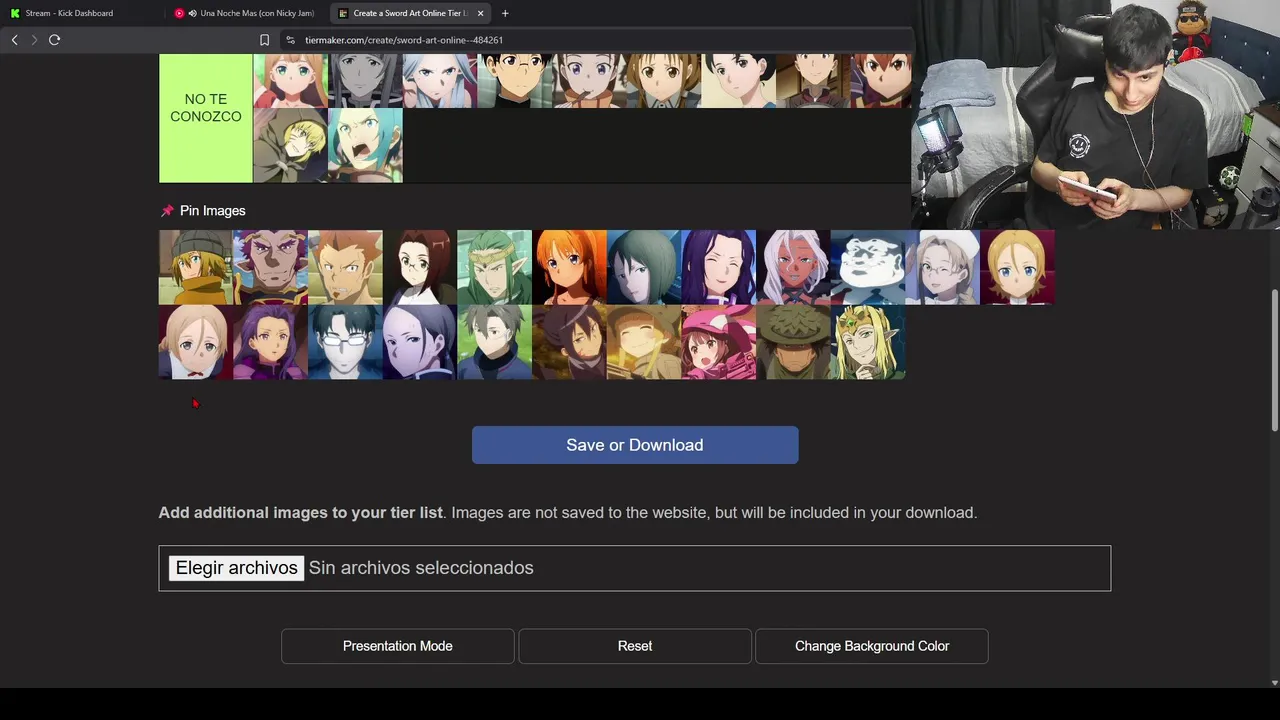Select the light-blue-haired girl in the tier

point(440,81)
